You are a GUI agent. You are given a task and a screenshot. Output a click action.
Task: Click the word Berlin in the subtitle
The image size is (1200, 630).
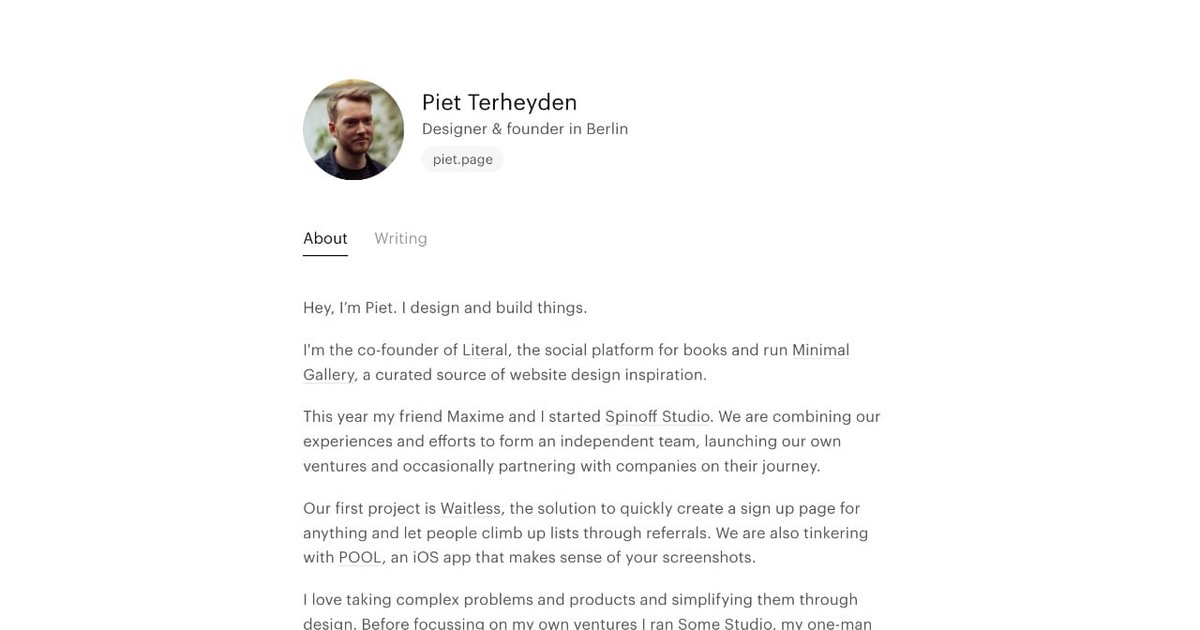[x=606, y=126]
